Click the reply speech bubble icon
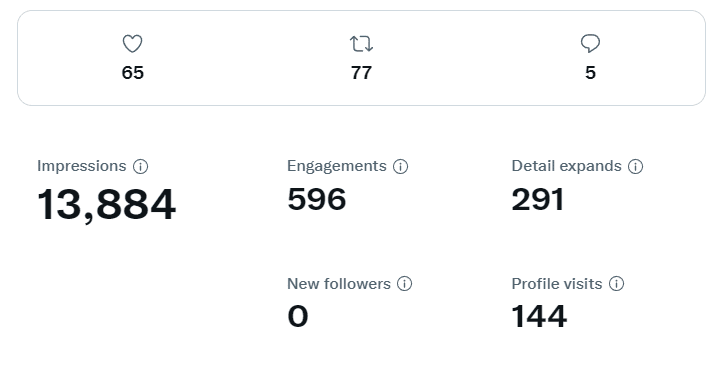720x382 pixels. [590, 44]
